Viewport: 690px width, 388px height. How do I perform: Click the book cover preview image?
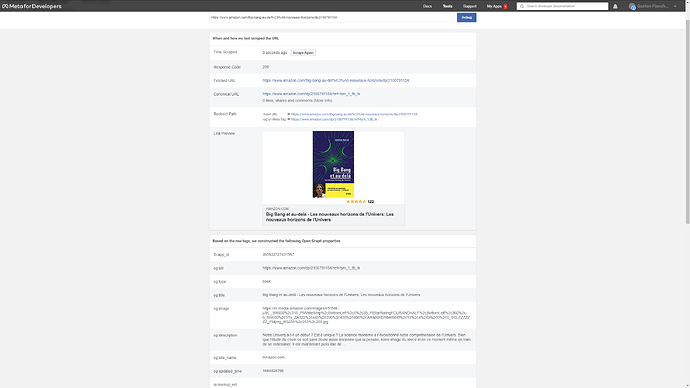pyautogui.click(x=333, y=165)
